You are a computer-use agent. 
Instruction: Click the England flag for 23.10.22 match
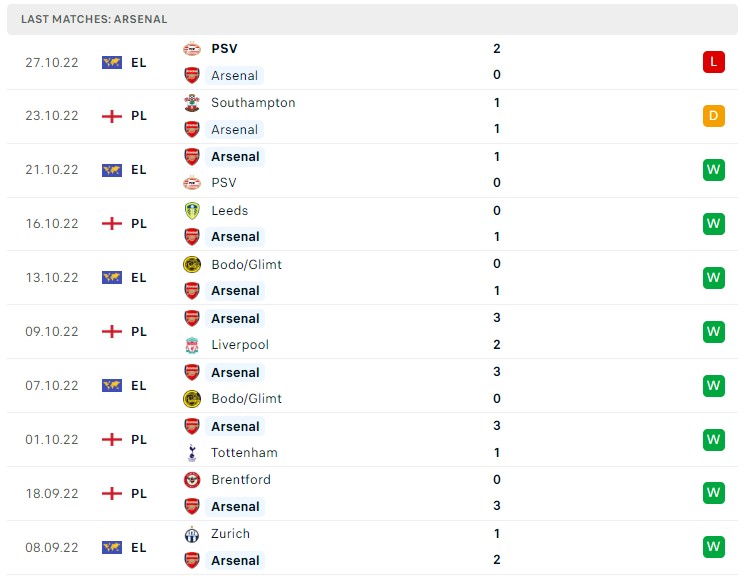(x=112, y=116)
